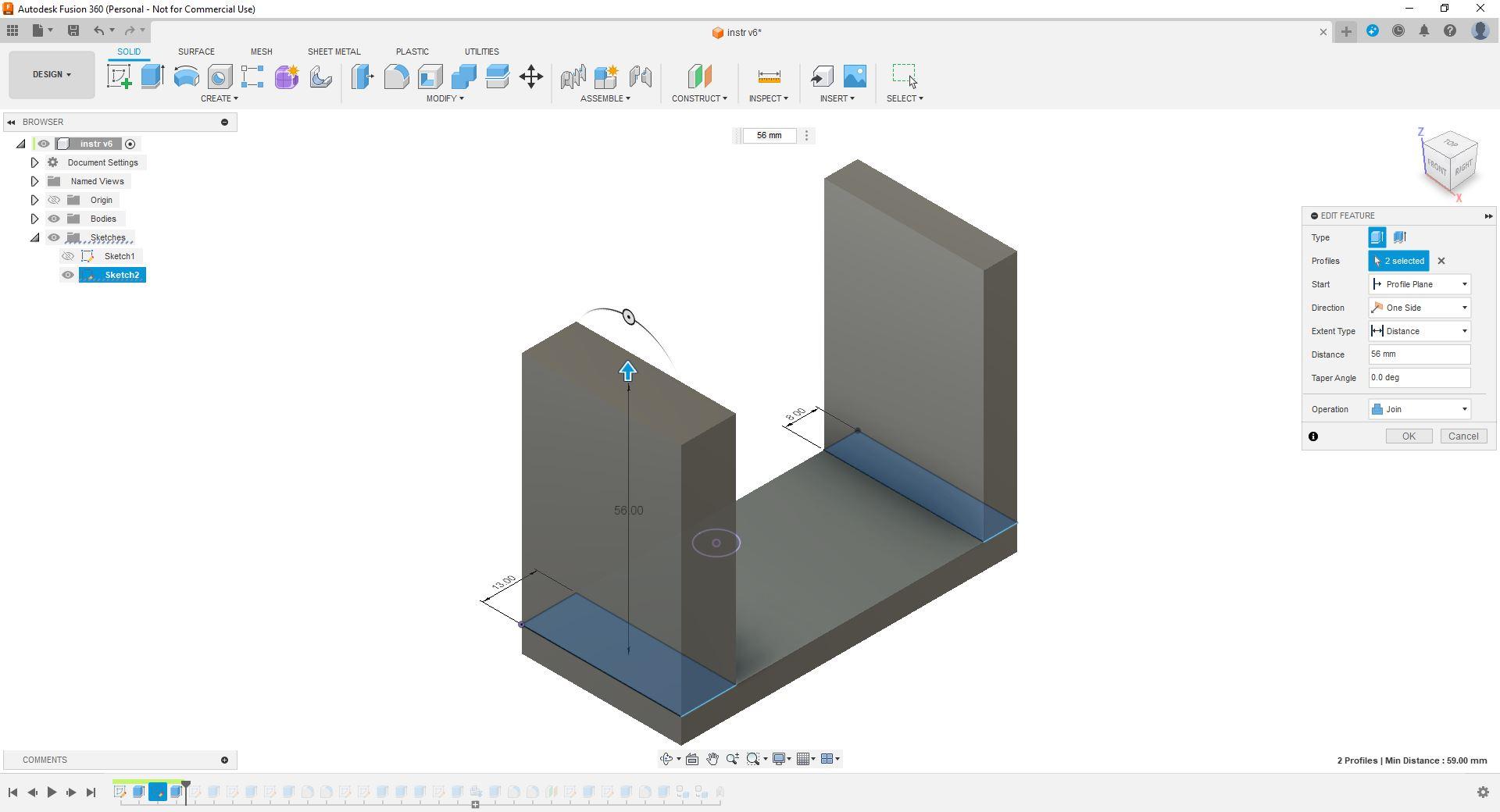Image resolution: width=1500 pixels, height=812 pixels.
Task: Select the Revolve tool
Action: pos(186,77)
